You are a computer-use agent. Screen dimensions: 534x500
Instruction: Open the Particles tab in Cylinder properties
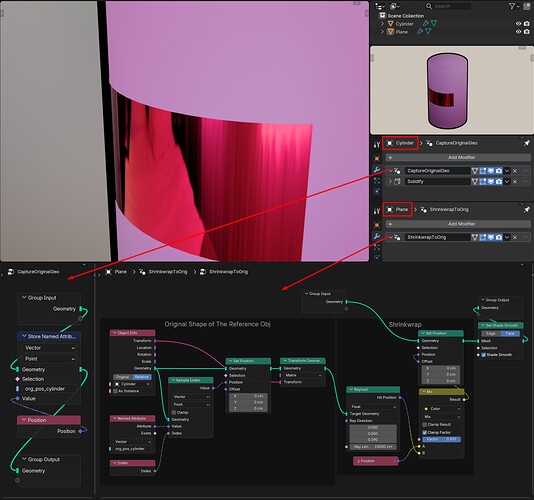point(377,181)
